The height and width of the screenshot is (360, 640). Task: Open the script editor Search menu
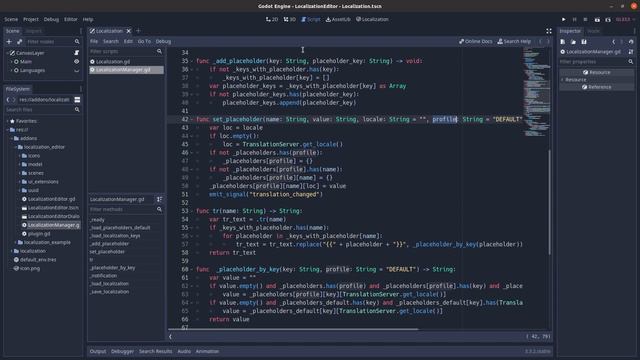tap(111, 41)
